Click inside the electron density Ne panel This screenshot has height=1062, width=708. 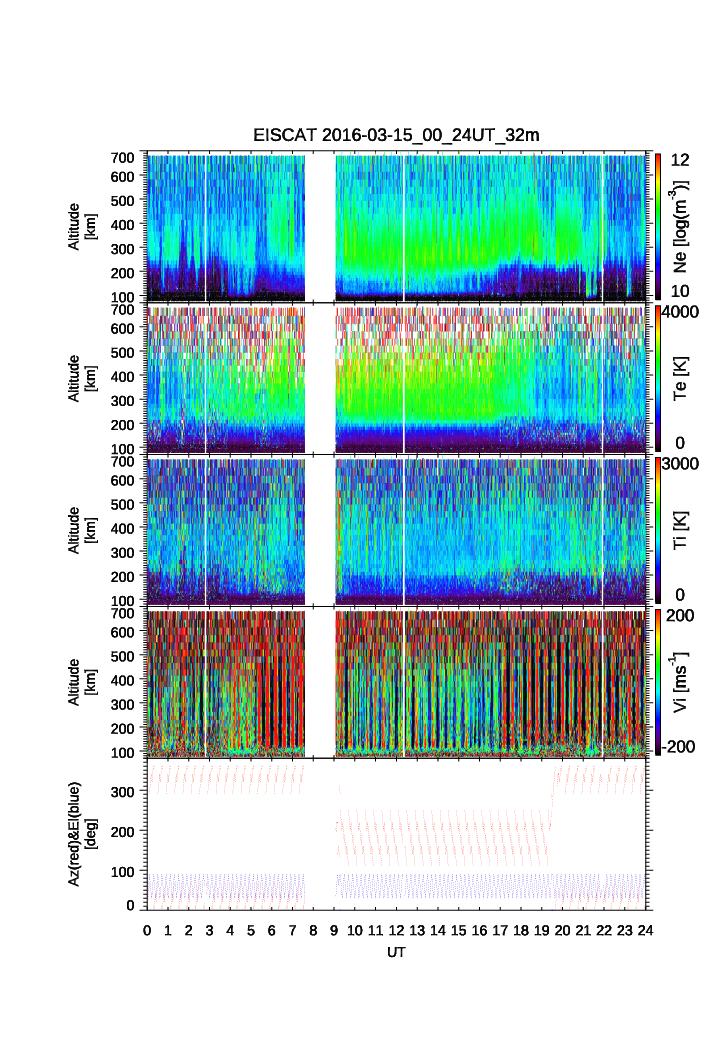pos(396,227)
